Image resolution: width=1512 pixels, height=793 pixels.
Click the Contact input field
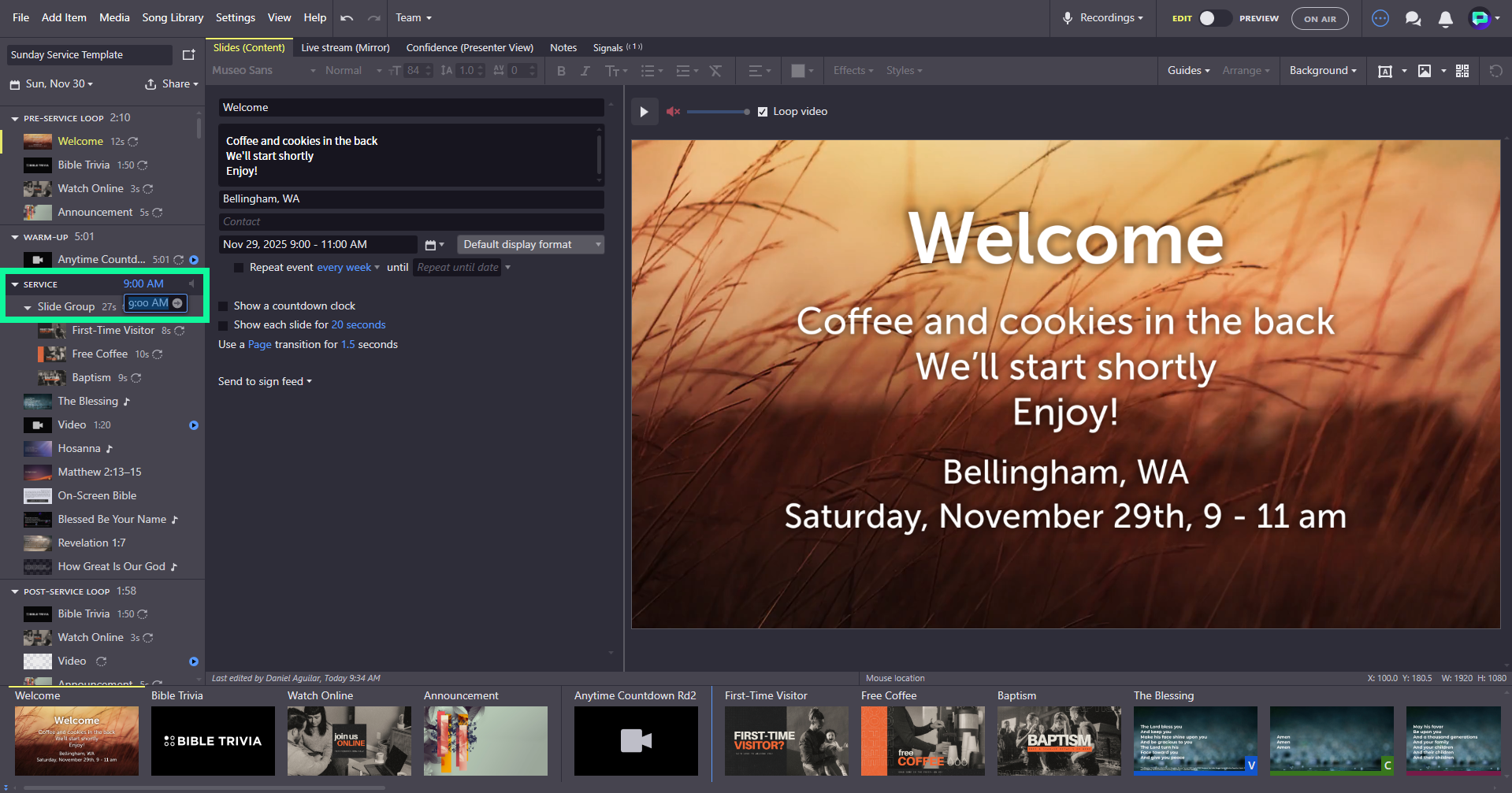pos(411,222)
